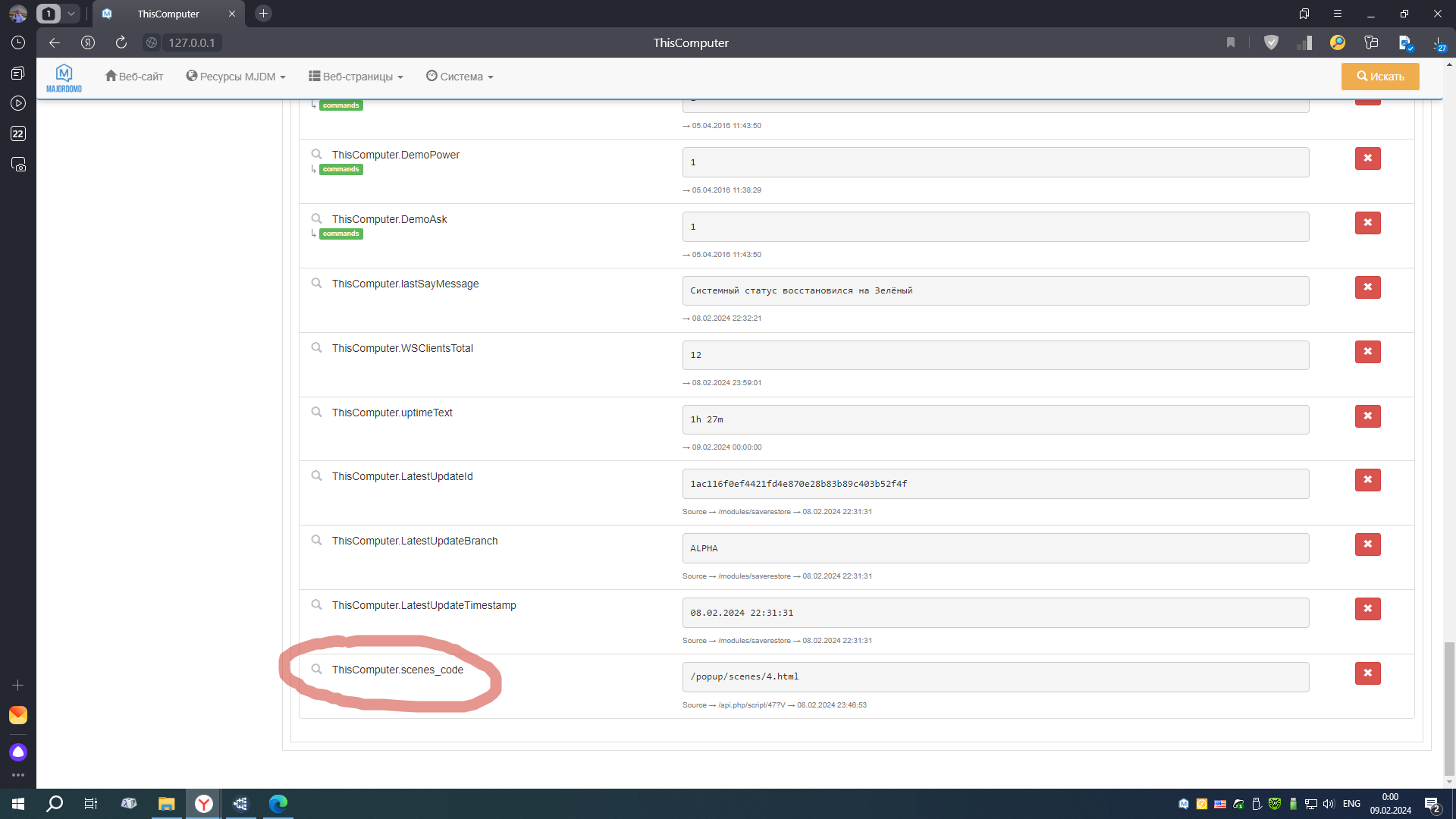Open Microsoft Edge from the taskbar
Viewport: 1456px width, 819px height.
[x=278, y=804]
